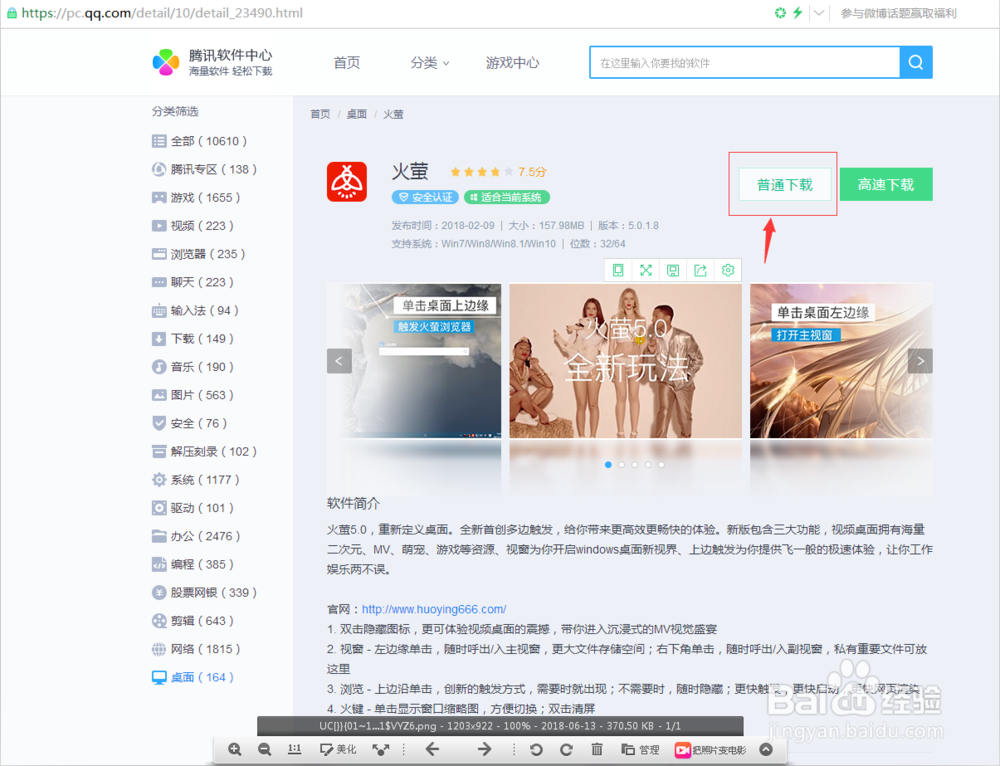The width and height of the screenshot is (1000, 766).
Task: Open the 全新玩法 center screenshot thumbnail
Action: pyautogui.click(x=626, y=361)
